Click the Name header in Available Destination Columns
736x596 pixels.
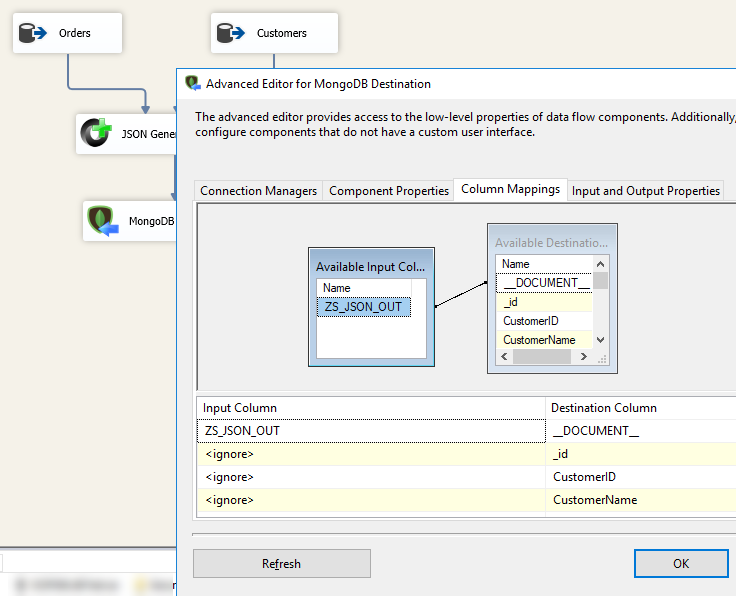[544, 264]
